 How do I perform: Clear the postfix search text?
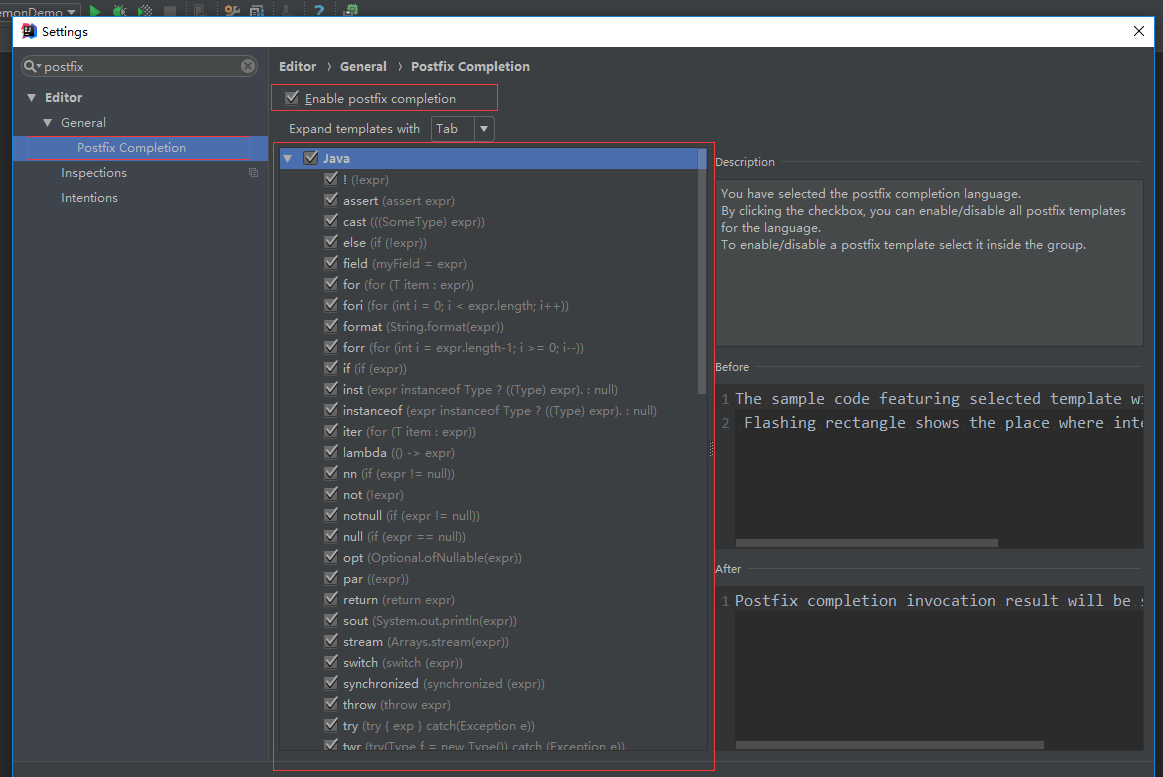click(x=248, y=66)
